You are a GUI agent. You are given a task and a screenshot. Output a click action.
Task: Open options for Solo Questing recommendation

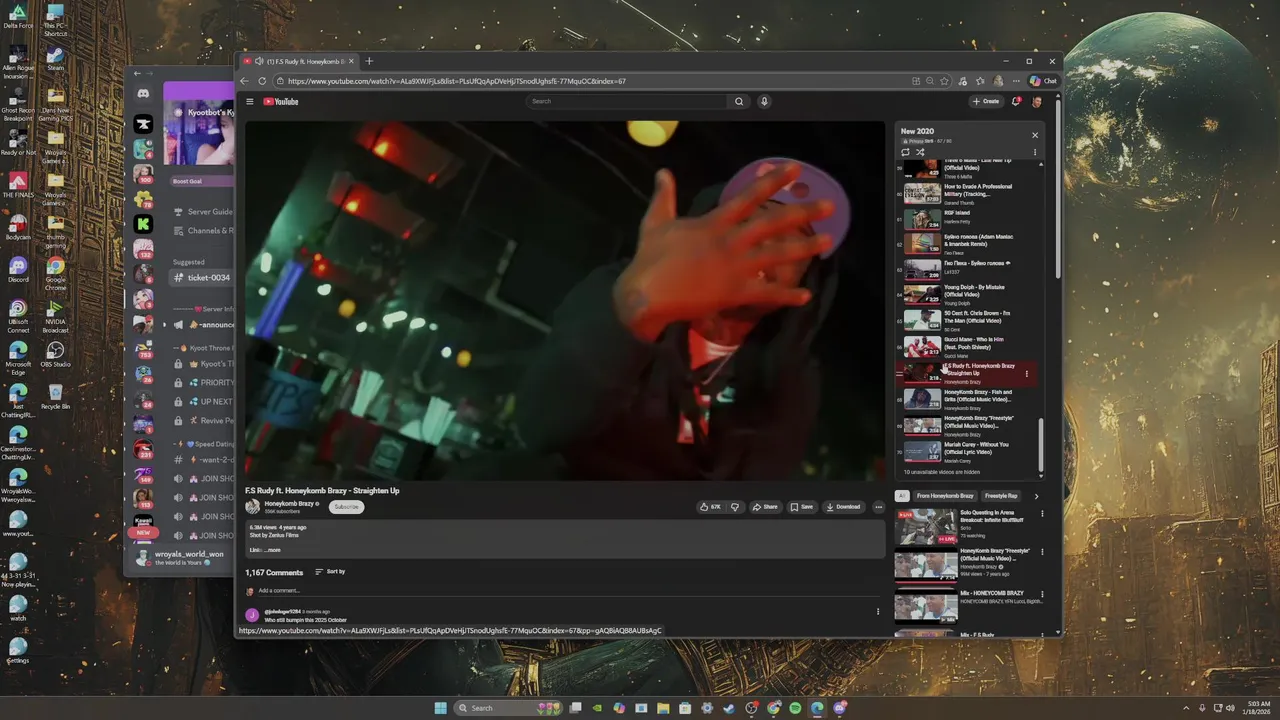[1042, 514]
